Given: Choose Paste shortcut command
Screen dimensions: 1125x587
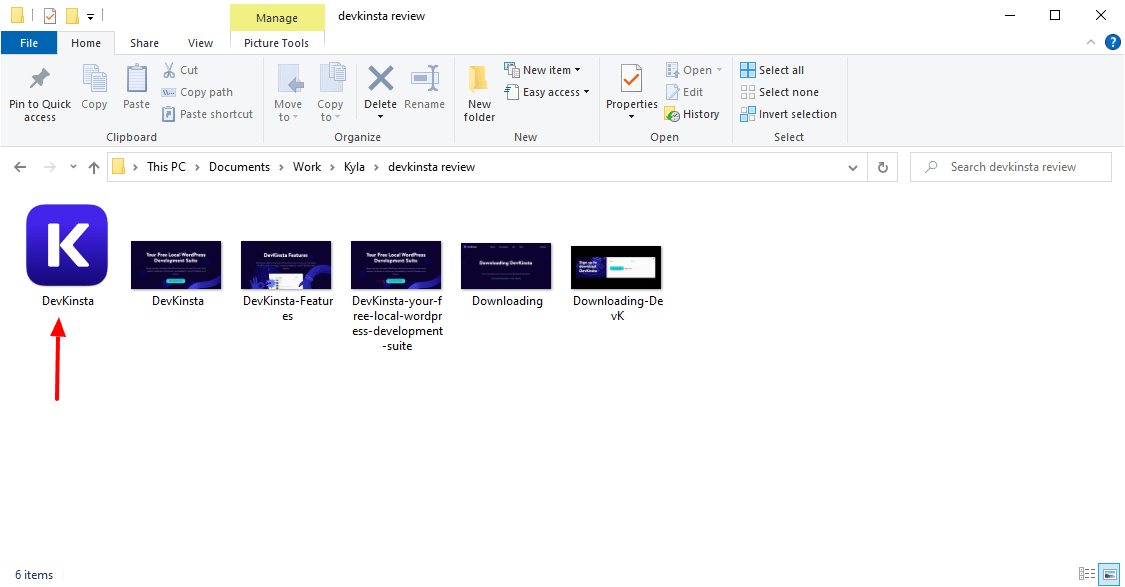Looking at the screenshot, I should click(x=207, y=114).
